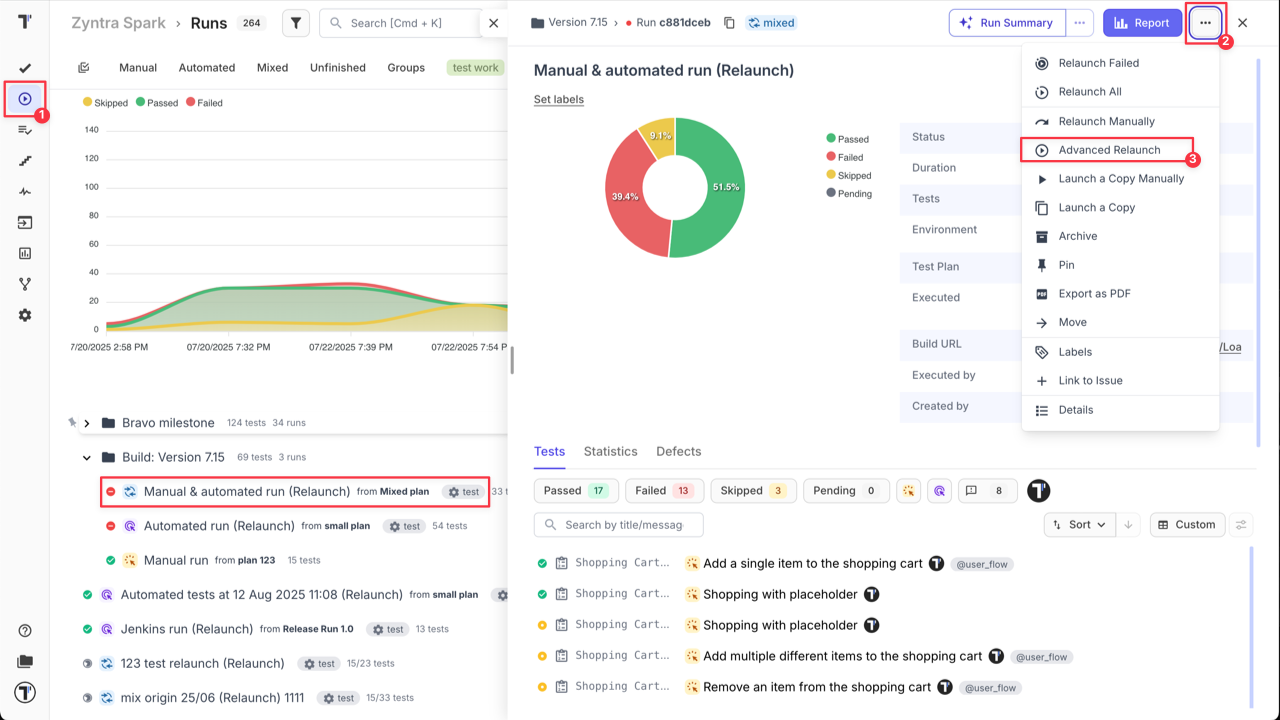Click the Run Summary button
Screen dimensions: 1280x720
coord(1007,22)
